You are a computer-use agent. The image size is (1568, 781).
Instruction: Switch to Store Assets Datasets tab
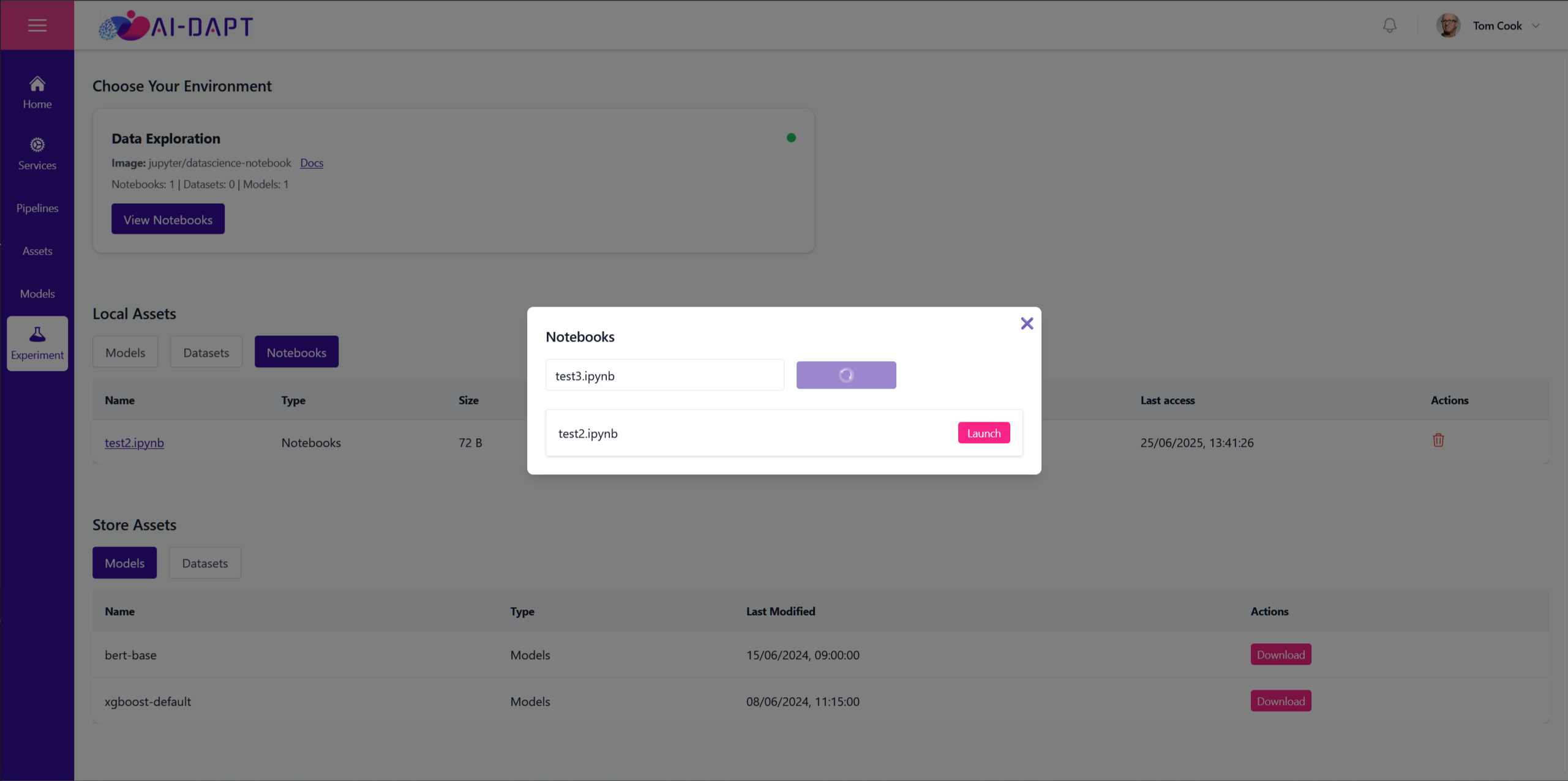click(204, 562)
